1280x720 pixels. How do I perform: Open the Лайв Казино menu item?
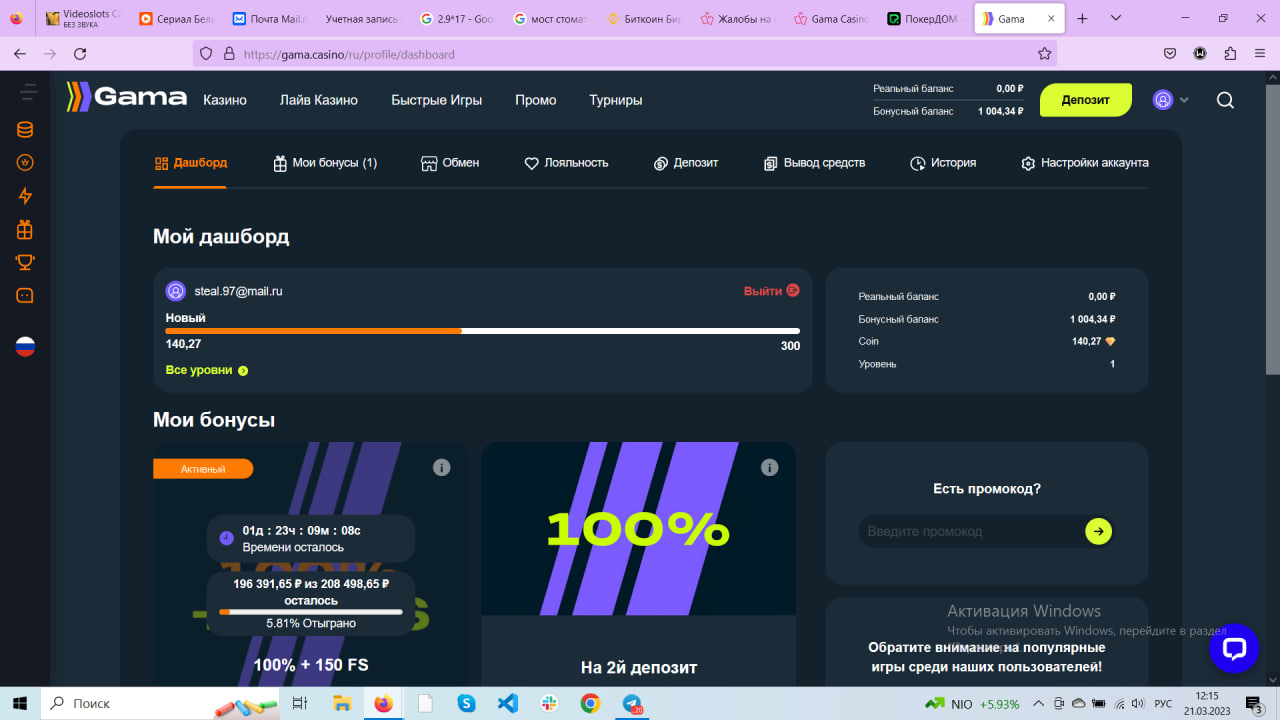click(x=319, y=100)
